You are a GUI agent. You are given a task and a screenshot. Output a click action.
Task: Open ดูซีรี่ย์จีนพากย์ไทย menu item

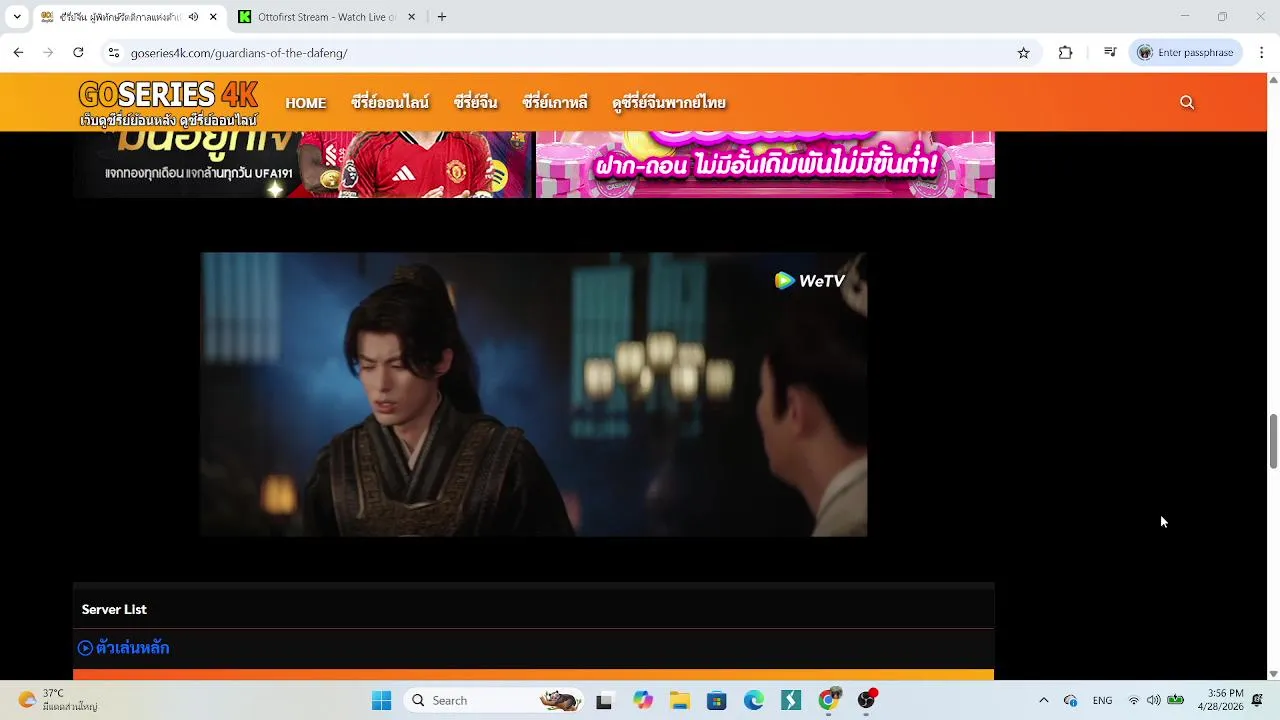pyautogui.click(x=669, y=103)
